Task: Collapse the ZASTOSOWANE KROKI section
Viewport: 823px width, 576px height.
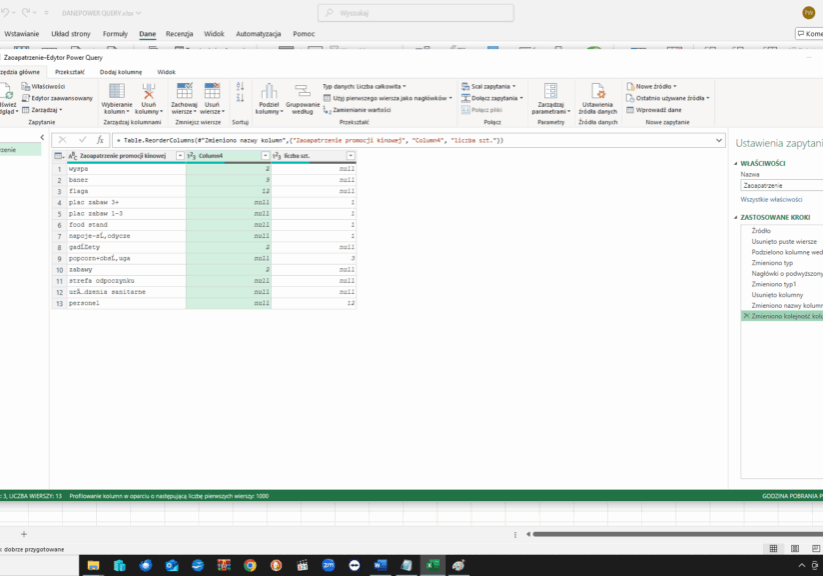Action: (738, 216)
